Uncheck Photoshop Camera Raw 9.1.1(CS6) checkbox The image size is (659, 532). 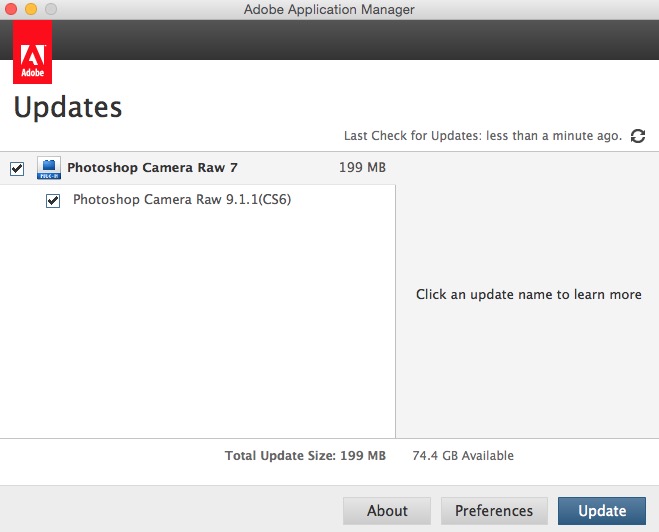coord(53,200)
